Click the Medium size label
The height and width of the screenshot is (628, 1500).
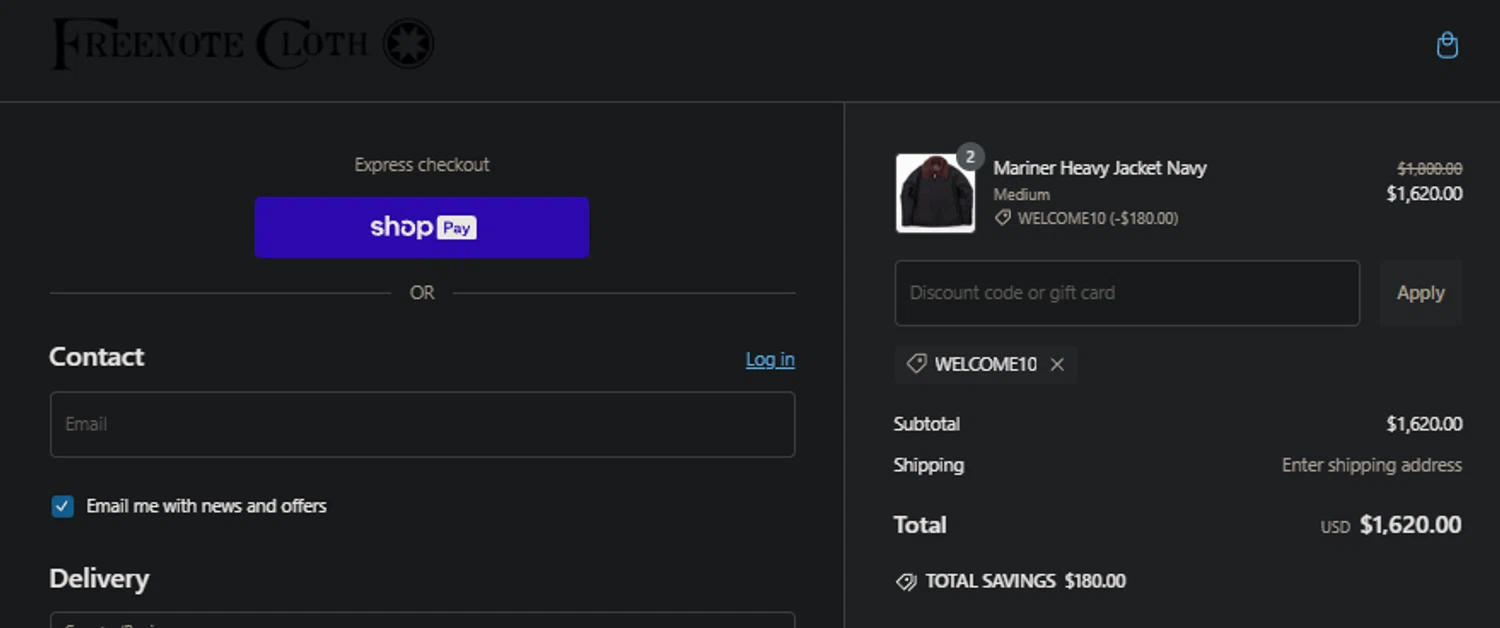tap(1022, 195)
